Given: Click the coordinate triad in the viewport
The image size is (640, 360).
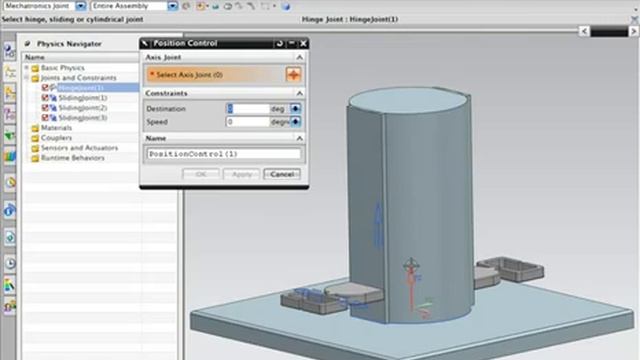Looking at the screenshot, I should [x=417, y=289].
